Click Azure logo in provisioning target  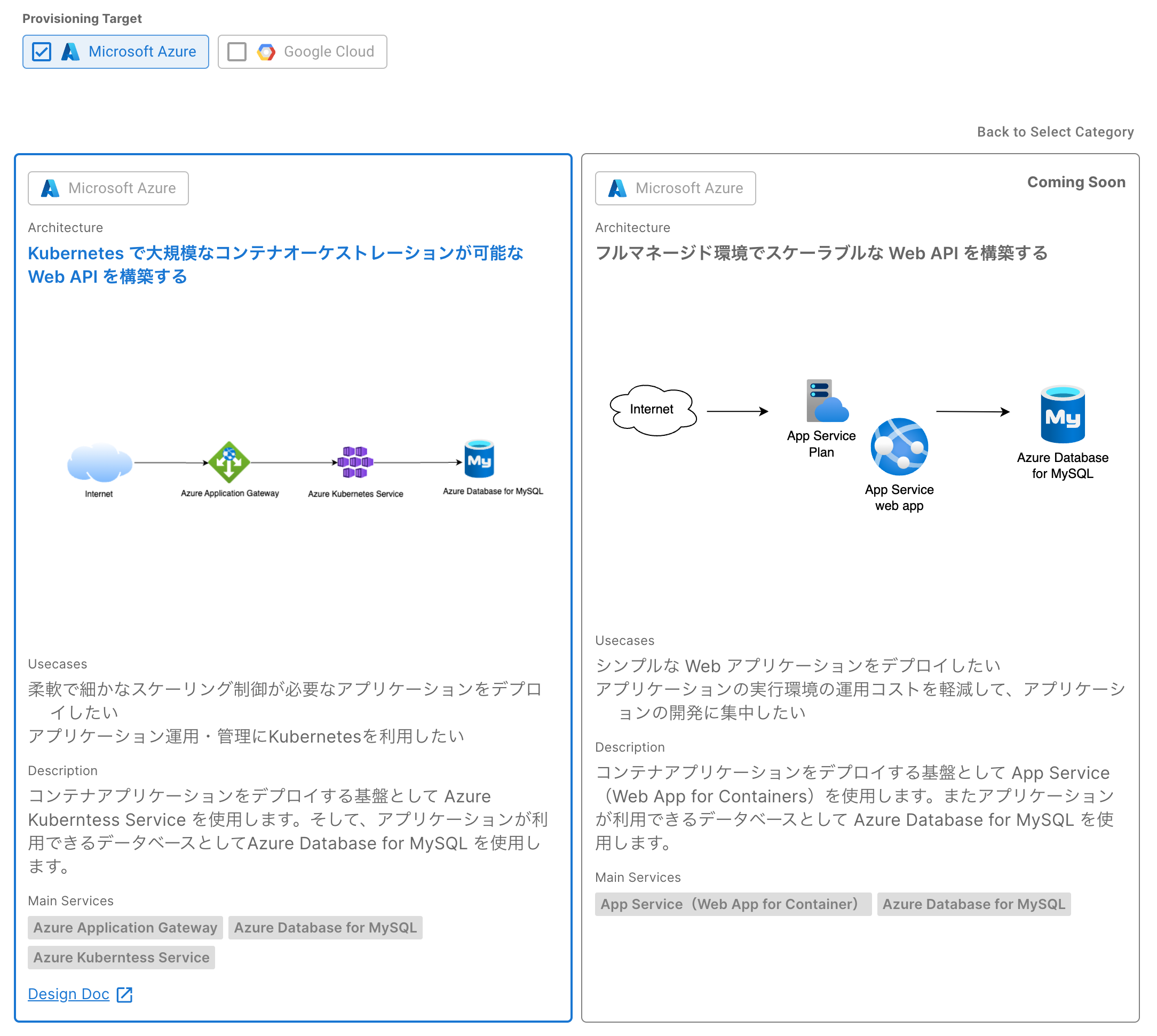70,52
